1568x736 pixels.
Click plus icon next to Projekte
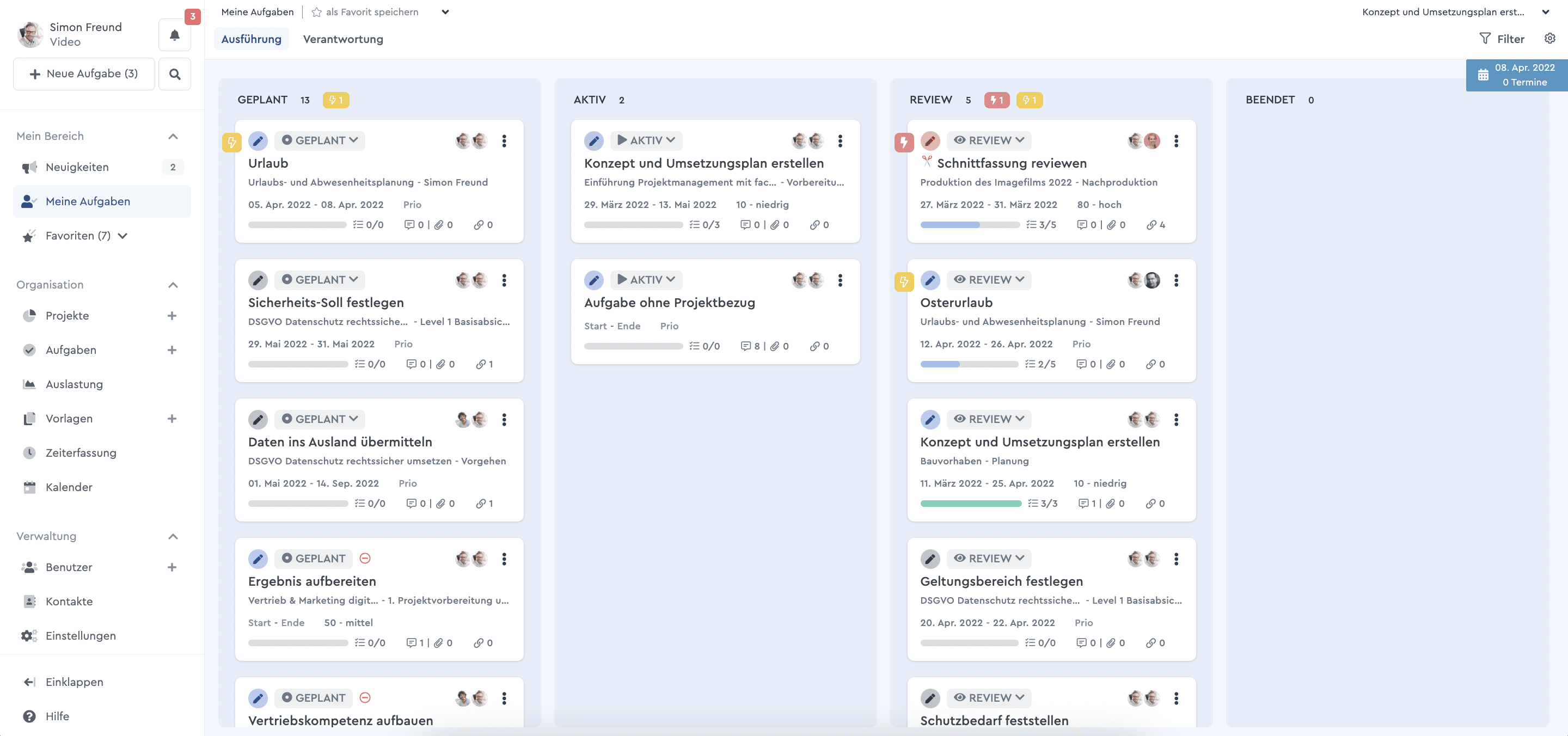(172, 316)
